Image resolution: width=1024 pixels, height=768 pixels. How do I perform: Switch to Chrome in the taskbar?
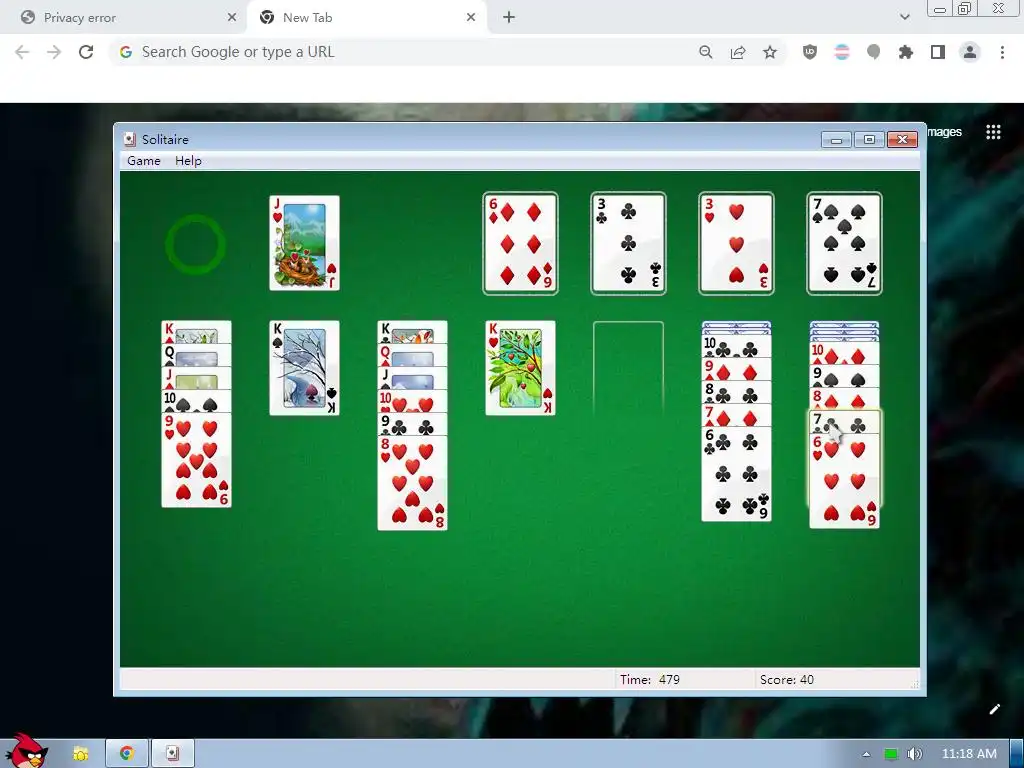127,754
